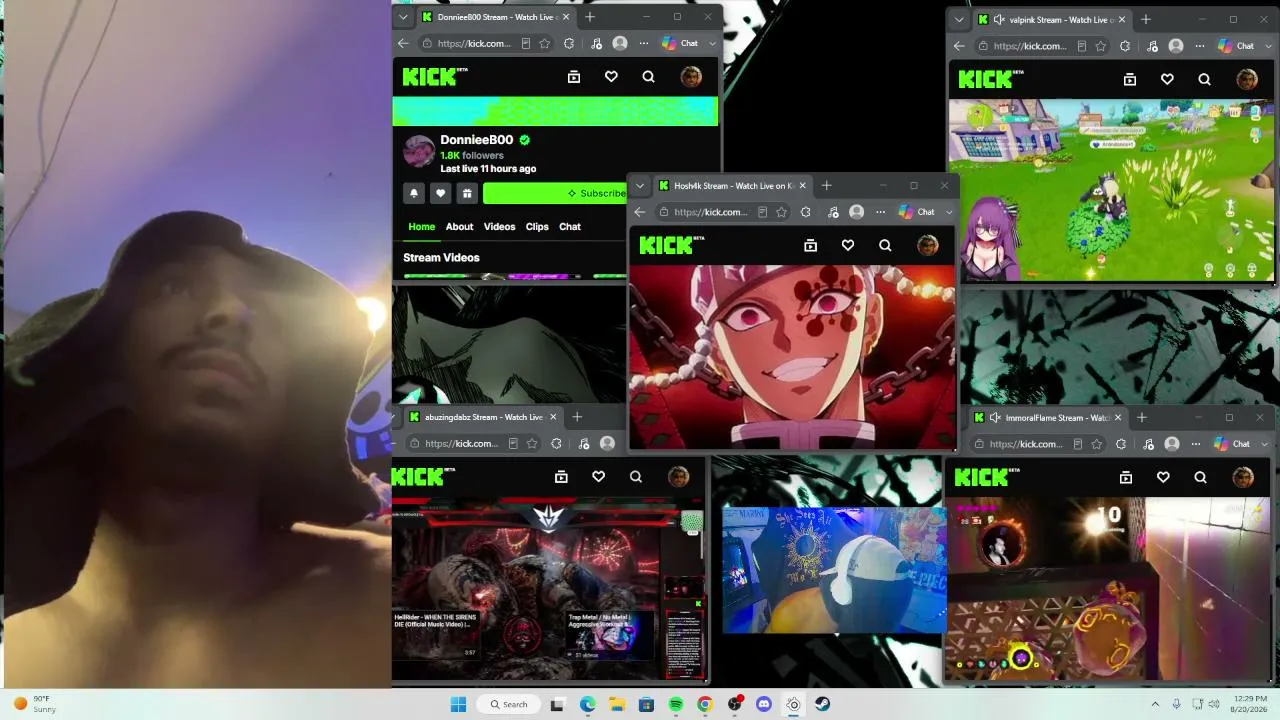This screenshot has width=1280, height=720.
Task: Open Kick search in the Hosh4k window
Action: pos(885,245)
